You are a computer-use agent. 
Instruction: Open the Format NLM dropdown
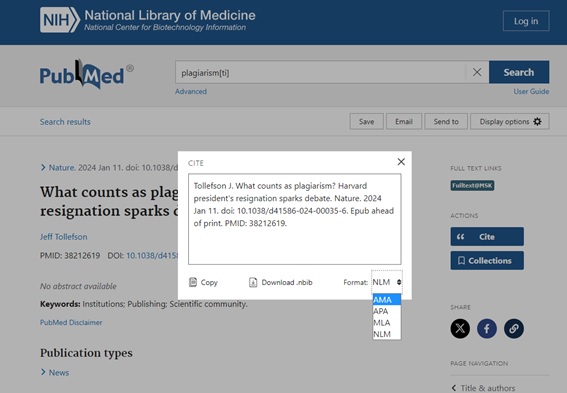[387, 282]
